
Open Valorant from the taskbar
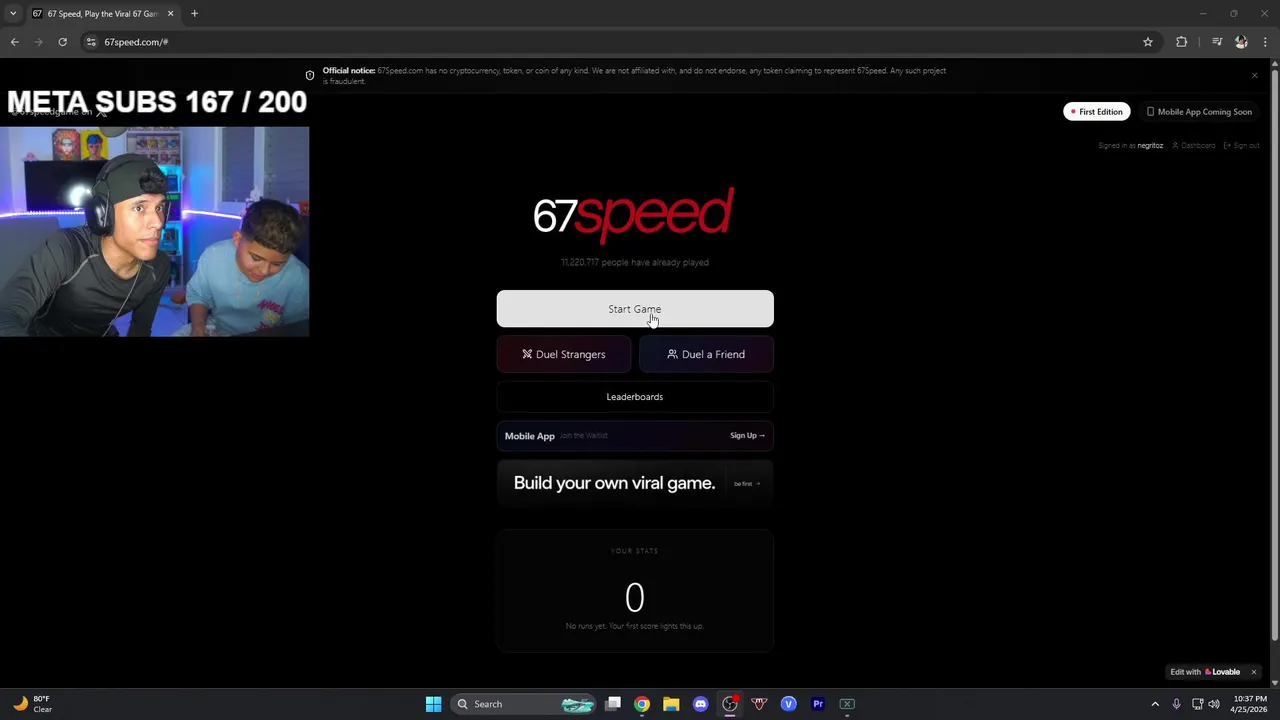click(759, 704)
